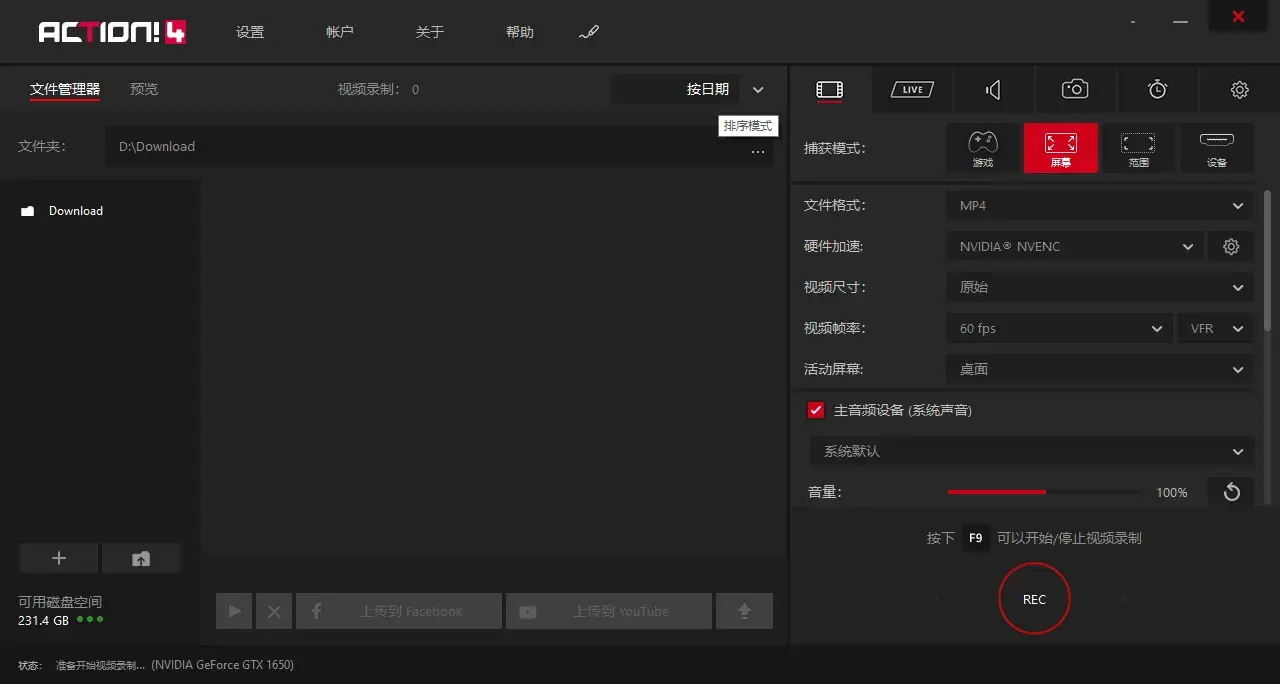The height and width of the screenshot is (684, 1280).
Task: Click the NVIDIA GeForce GTX 1650 status text
Action: (223, 665)
